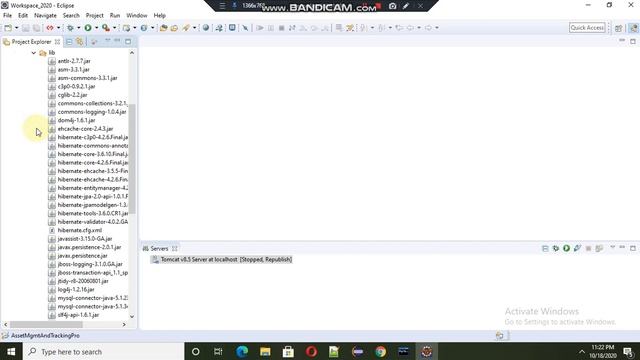Start the server with green Servers-view button
Screen dimensions: 640x360
[566, 248]
